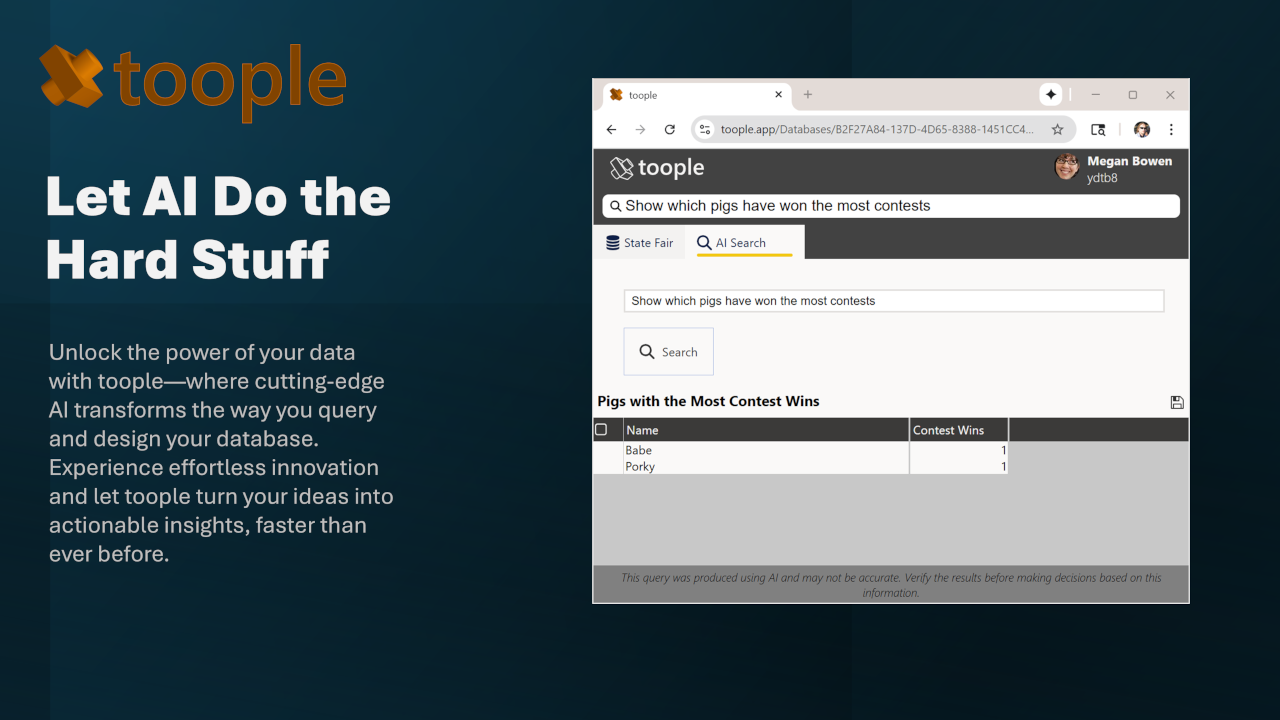Screen dimensions: 1280x720
Task: Switch to the State Fair tab
Action: pyautogui.click(x=640, y=243)
